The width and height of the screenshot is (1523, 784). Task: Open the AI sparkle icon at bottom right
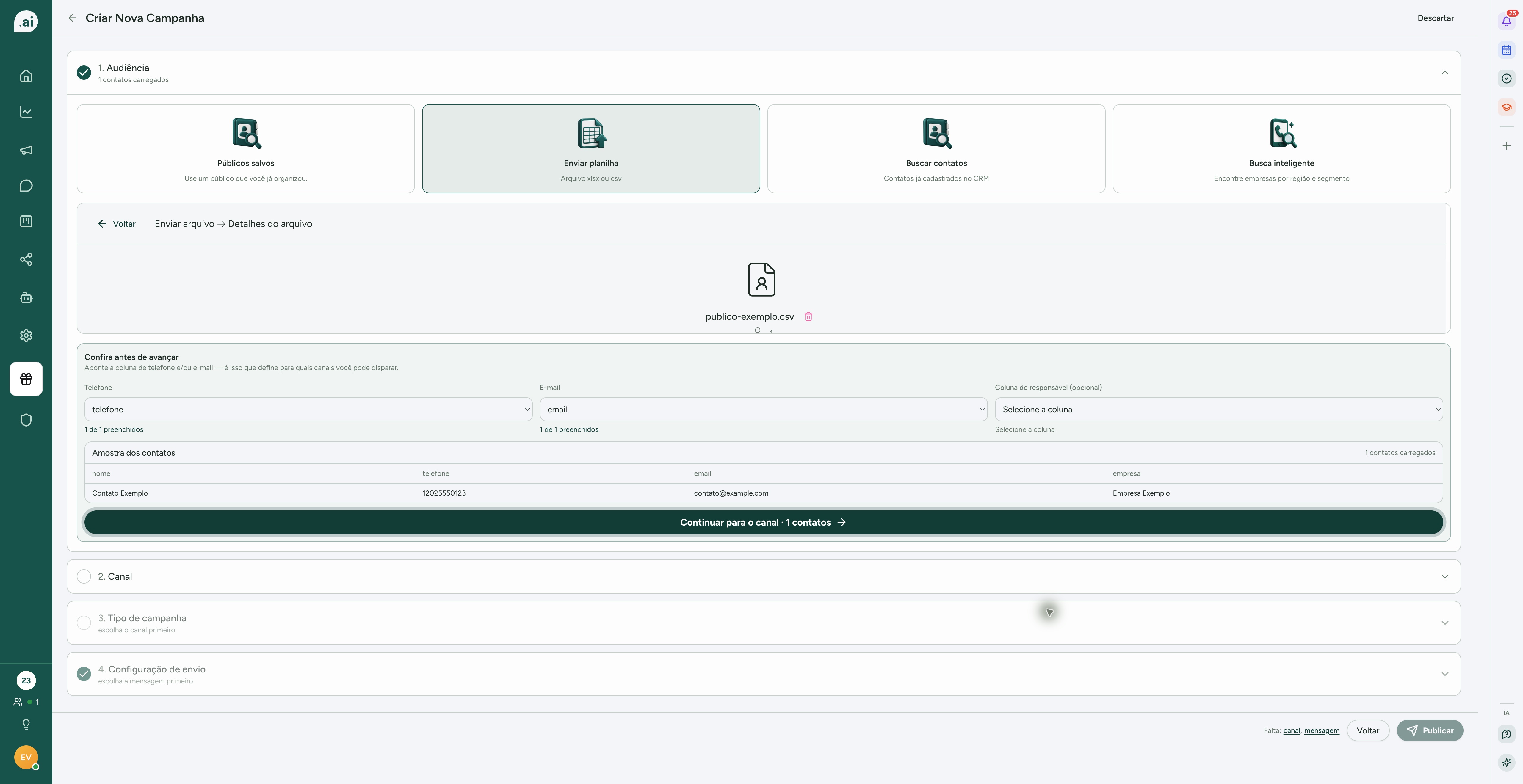(x=1506, y=762)
